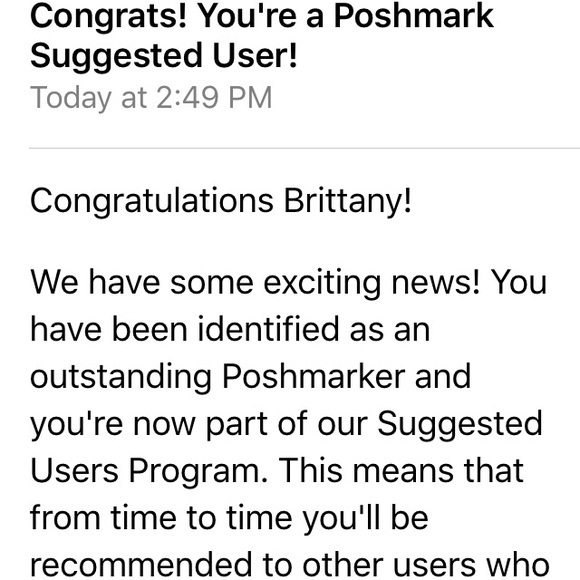Click the 'Today at 2:49 PM' timestamp
The width and height of the screenshot is (580, 580).
coord(151,98)
